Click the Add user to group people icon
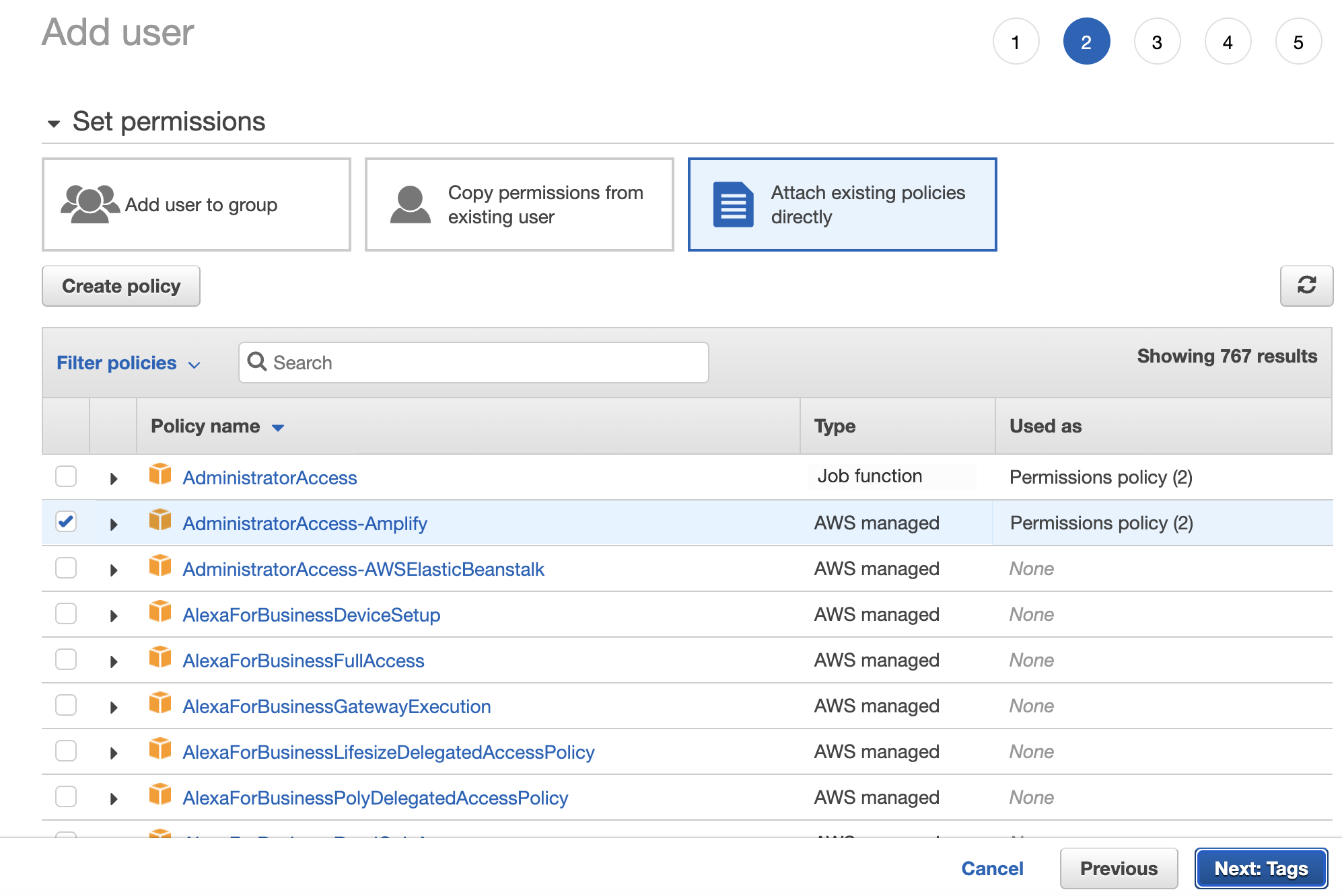 90,204
